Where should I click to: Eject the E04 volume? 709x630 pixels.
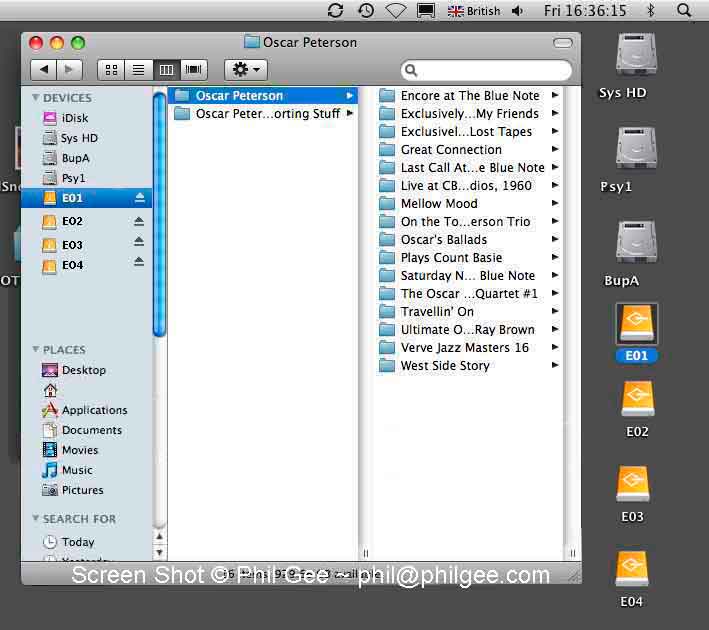(139, 261)
